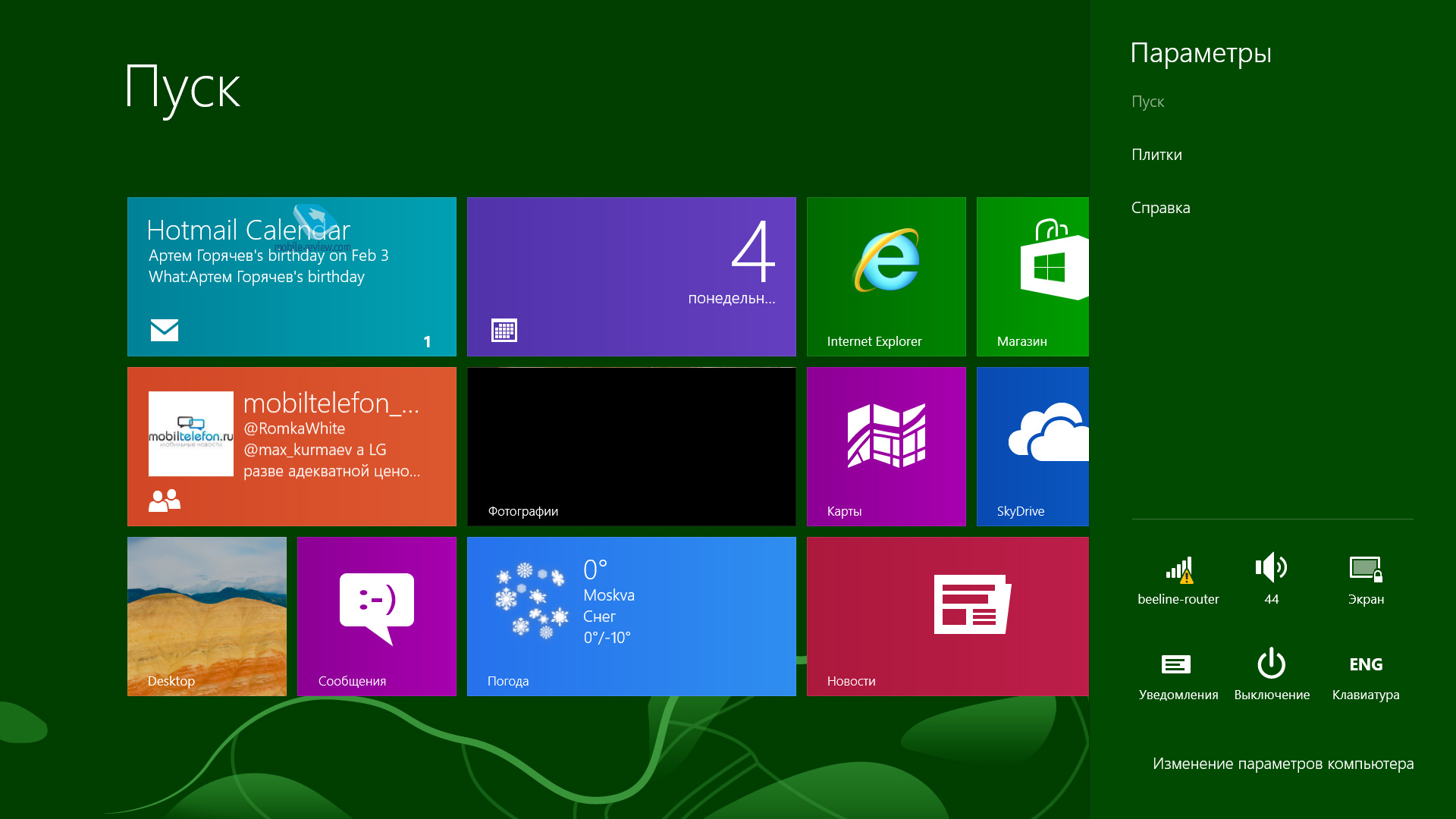Open the Магазин store tile
1456x819 pixels.
pyautogui.click(x=1033, y=277)
